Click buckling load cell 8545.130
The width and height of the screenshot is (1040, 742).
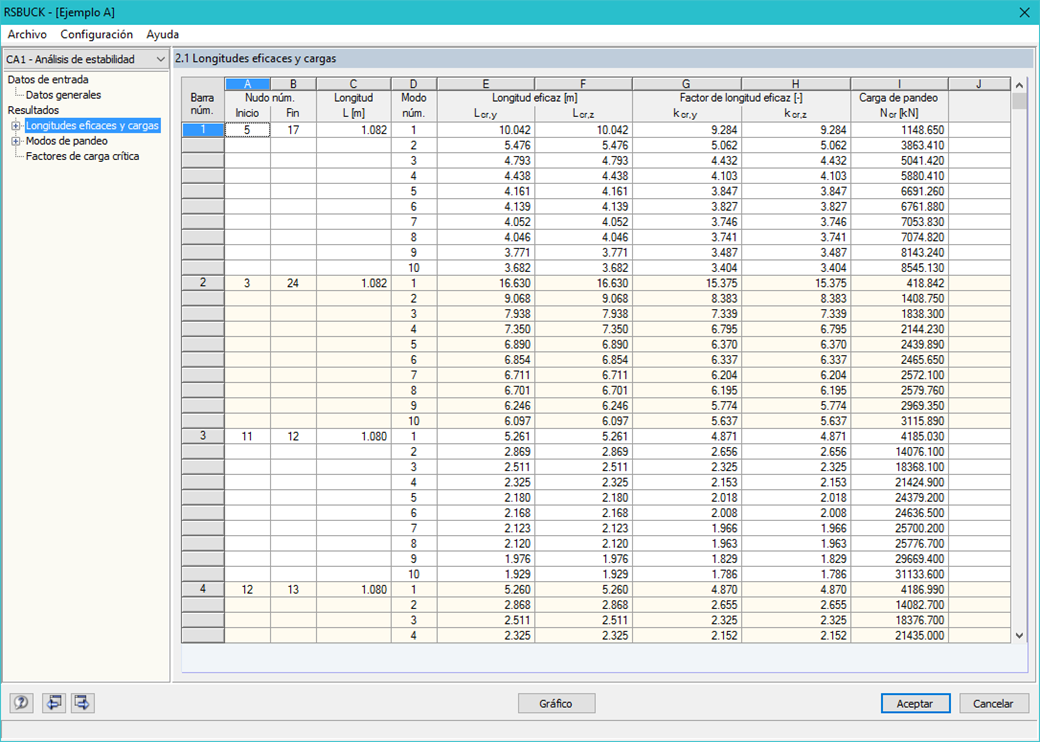tap(899, 268)
